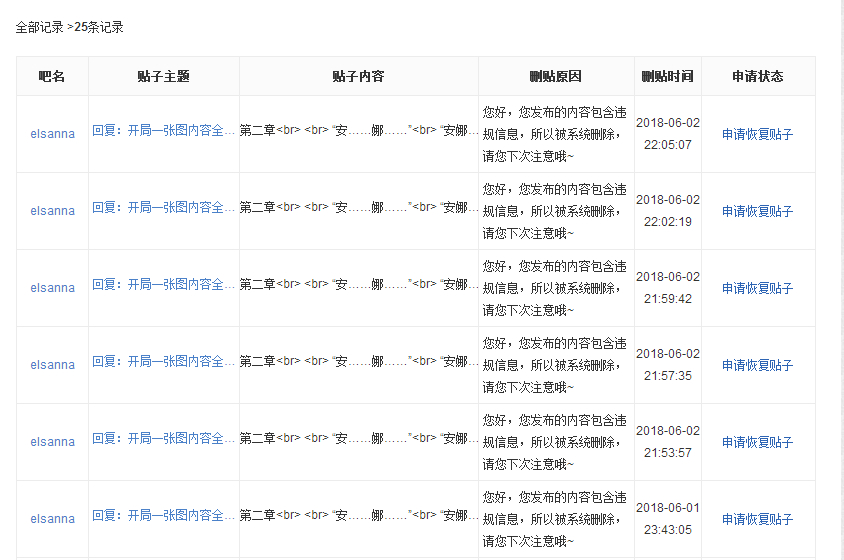Image resolution: width=844 pixels, height=560 pixels.
Task: Click 申请恢复贴子 for the 21:59:42 record
Action: tap(757, 288)
